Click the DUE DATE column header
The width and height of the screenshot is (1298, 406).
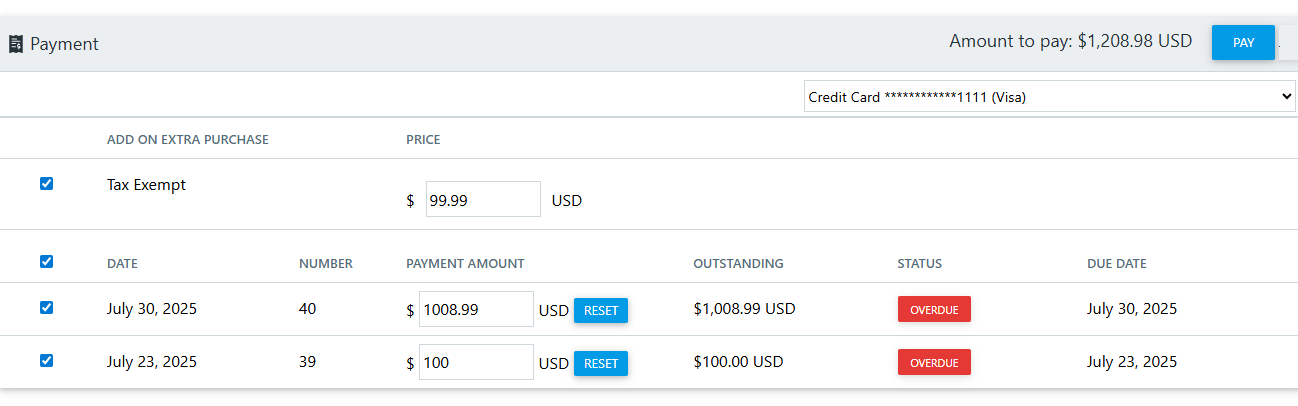(x=1117, y=264)
